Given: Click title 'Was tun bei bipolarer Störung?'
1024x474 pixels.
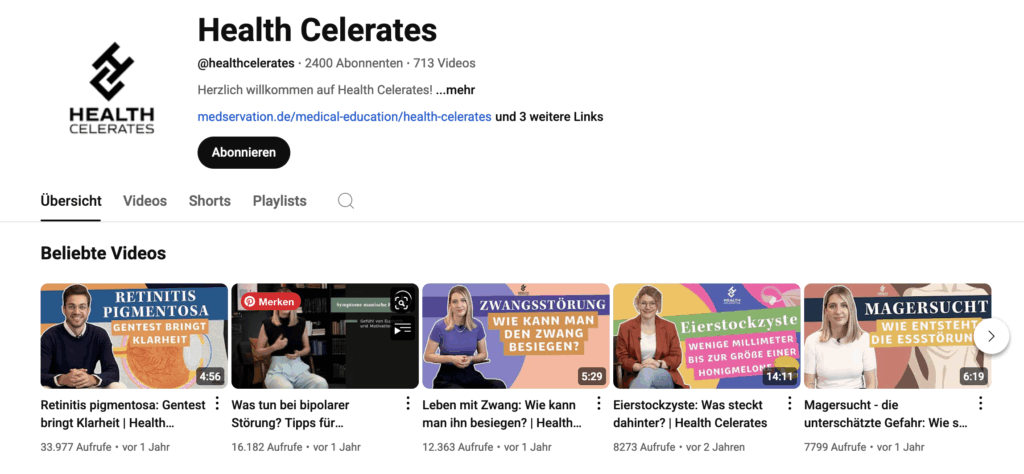Looking at the screenshot, I should pos(291,414).
